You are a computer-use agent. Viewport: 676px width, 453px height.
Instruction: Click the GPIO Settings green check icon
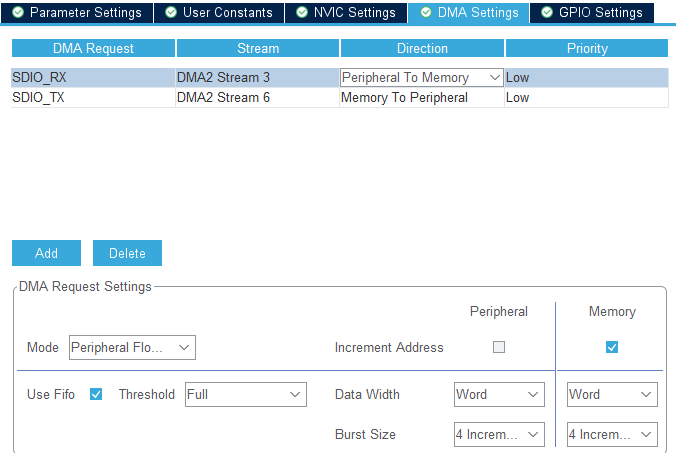[x=548, y=13]
